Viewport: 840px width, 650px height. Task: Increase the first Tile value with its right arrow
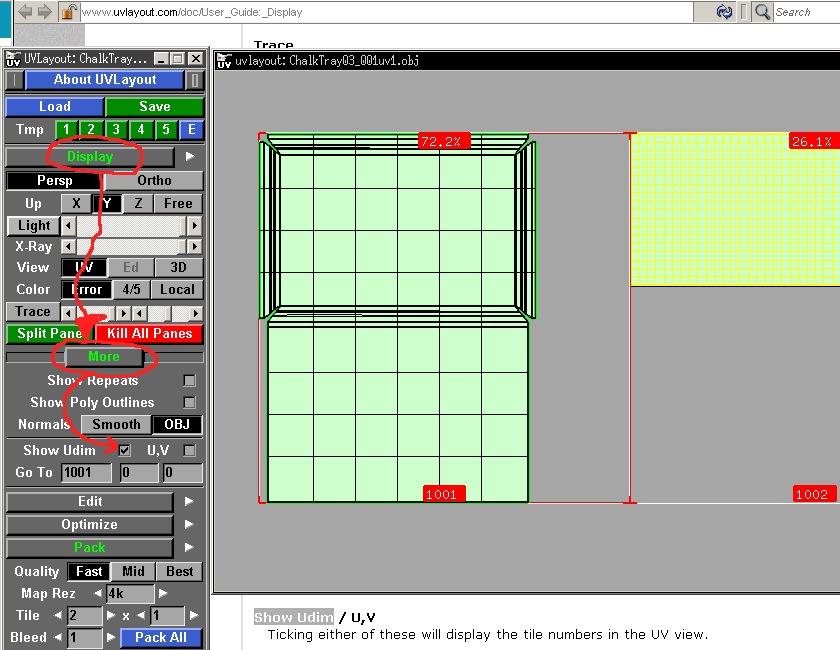[111, 615]
